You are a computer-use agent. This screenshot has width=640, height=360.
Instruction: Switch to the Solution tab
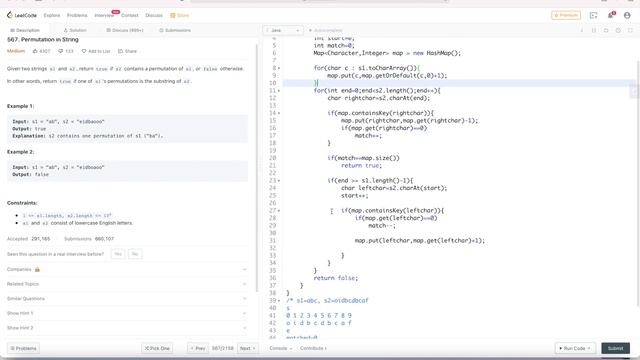(75, 30)
